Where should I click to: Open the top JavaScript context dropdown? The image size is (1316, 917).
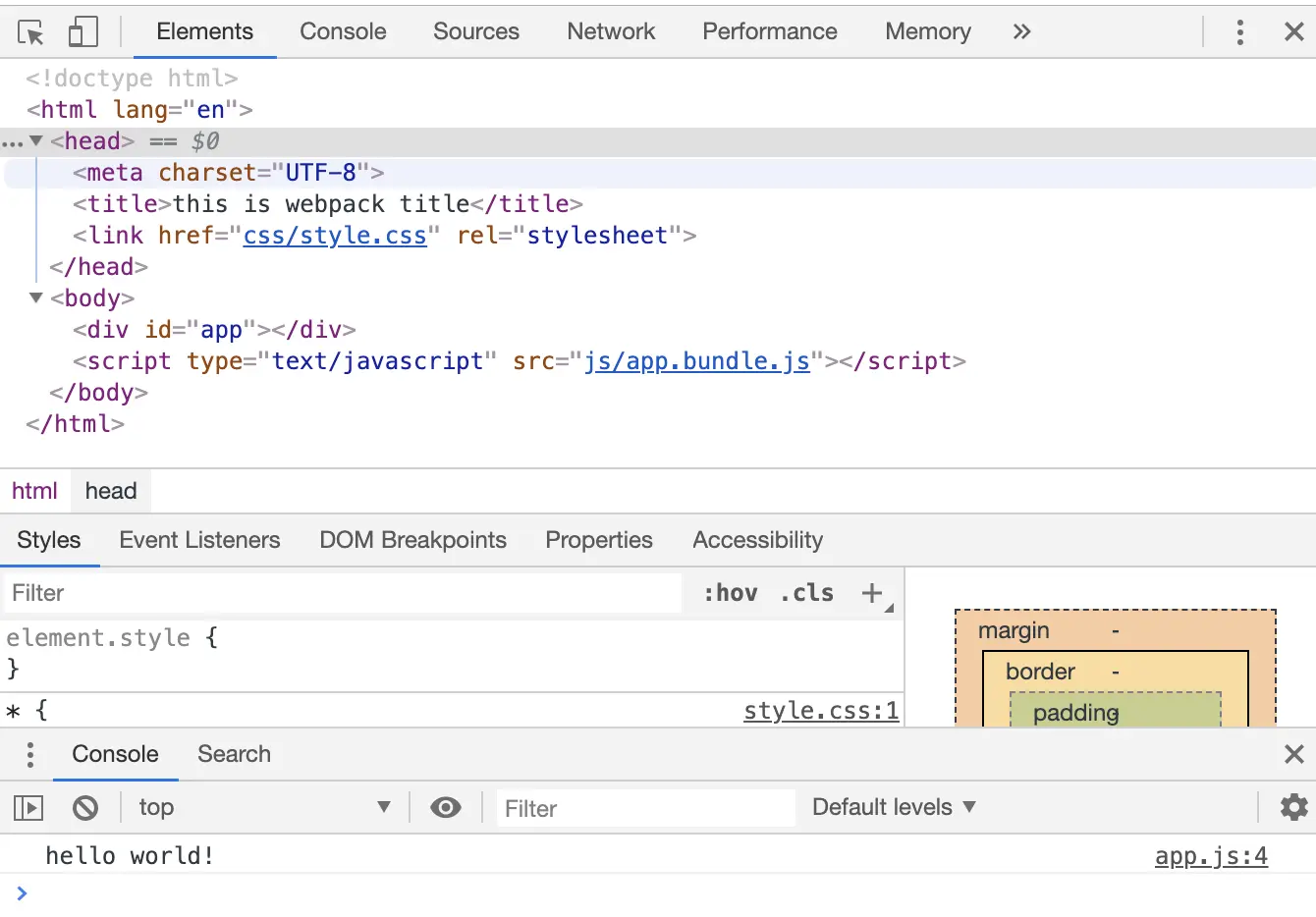click(x=263, y=808)
